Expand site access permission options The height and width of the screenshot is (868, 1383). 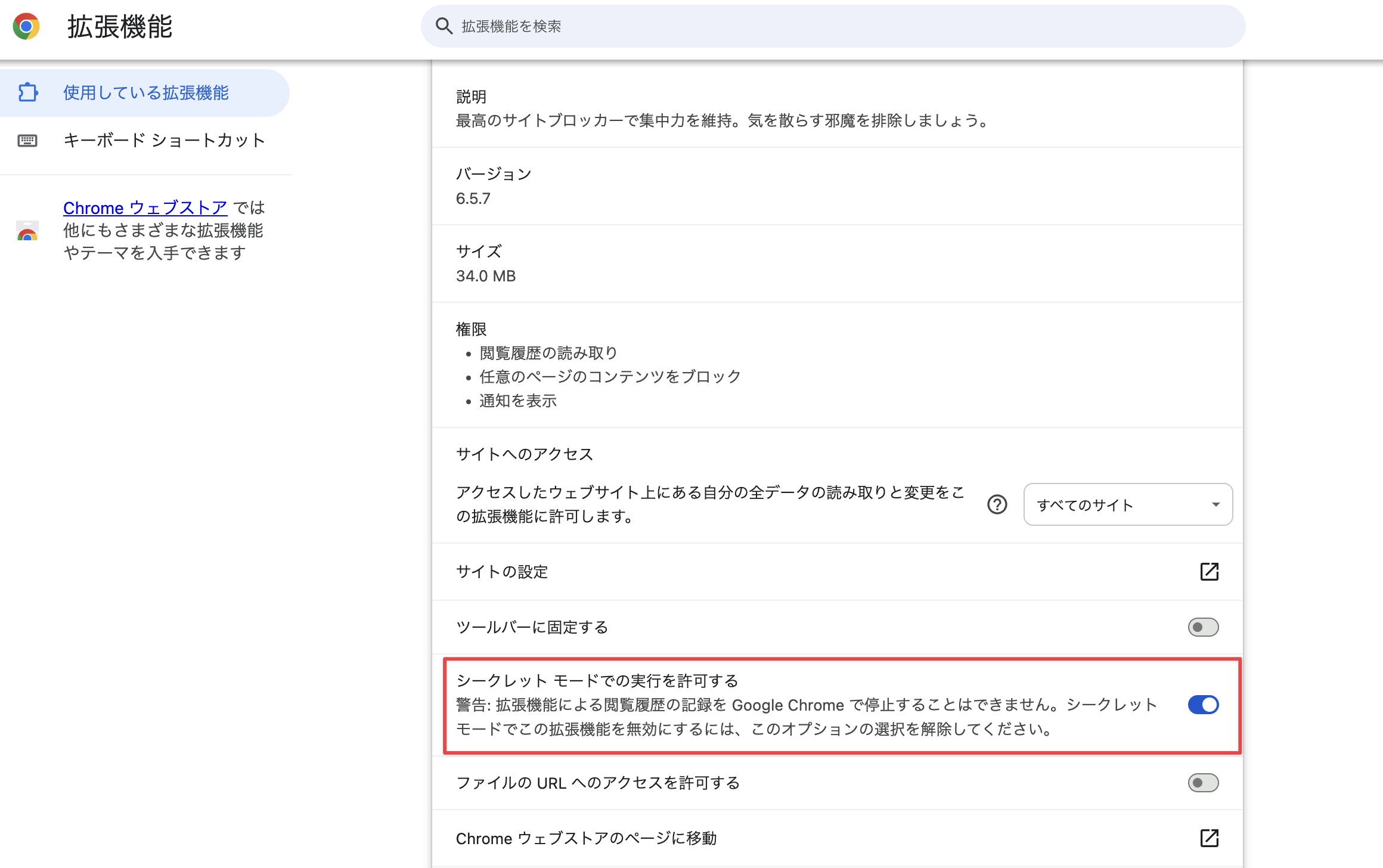click(x=1127, y=505)
